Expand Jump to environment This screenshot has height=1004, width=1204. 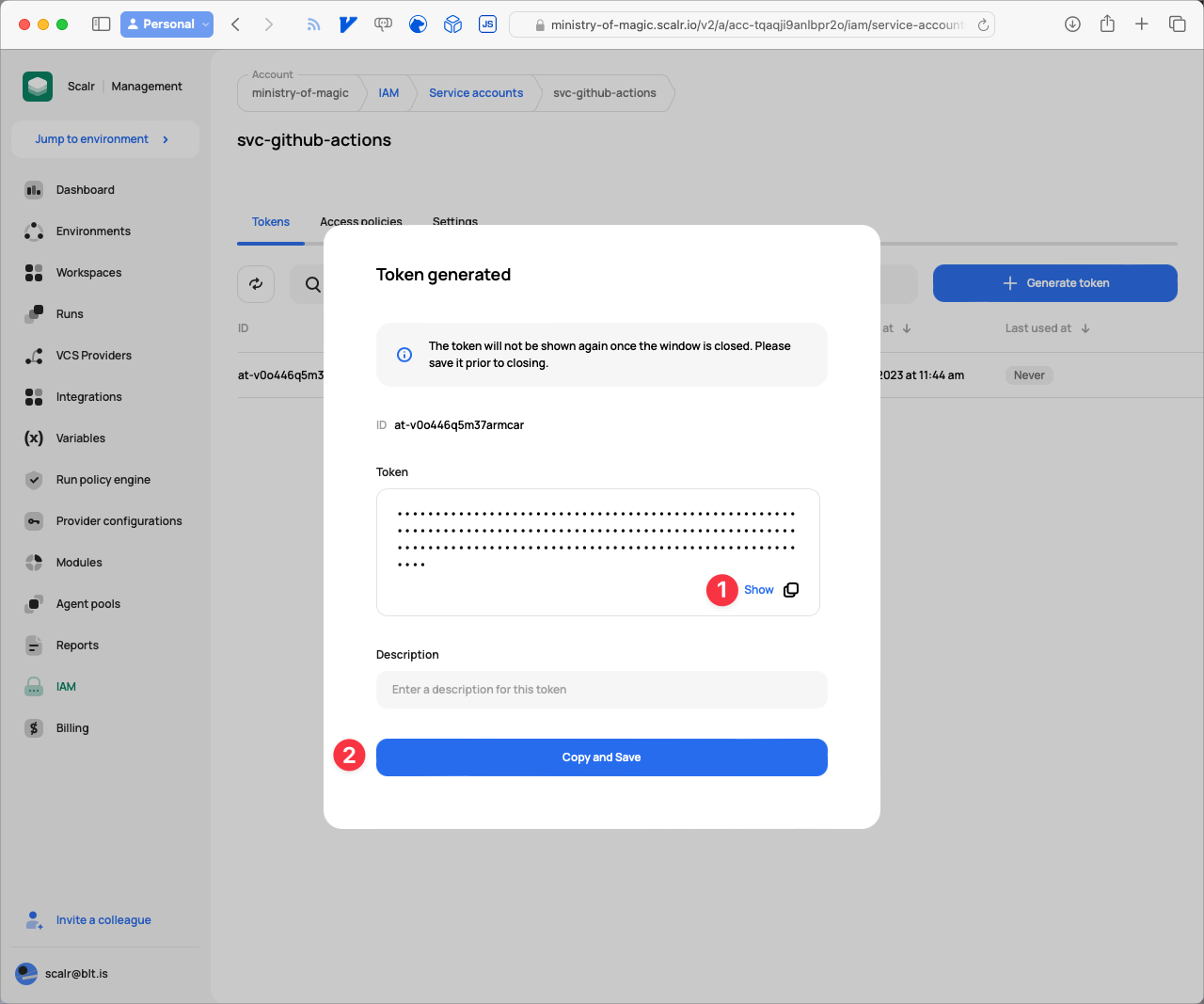(x=105, y=139)
